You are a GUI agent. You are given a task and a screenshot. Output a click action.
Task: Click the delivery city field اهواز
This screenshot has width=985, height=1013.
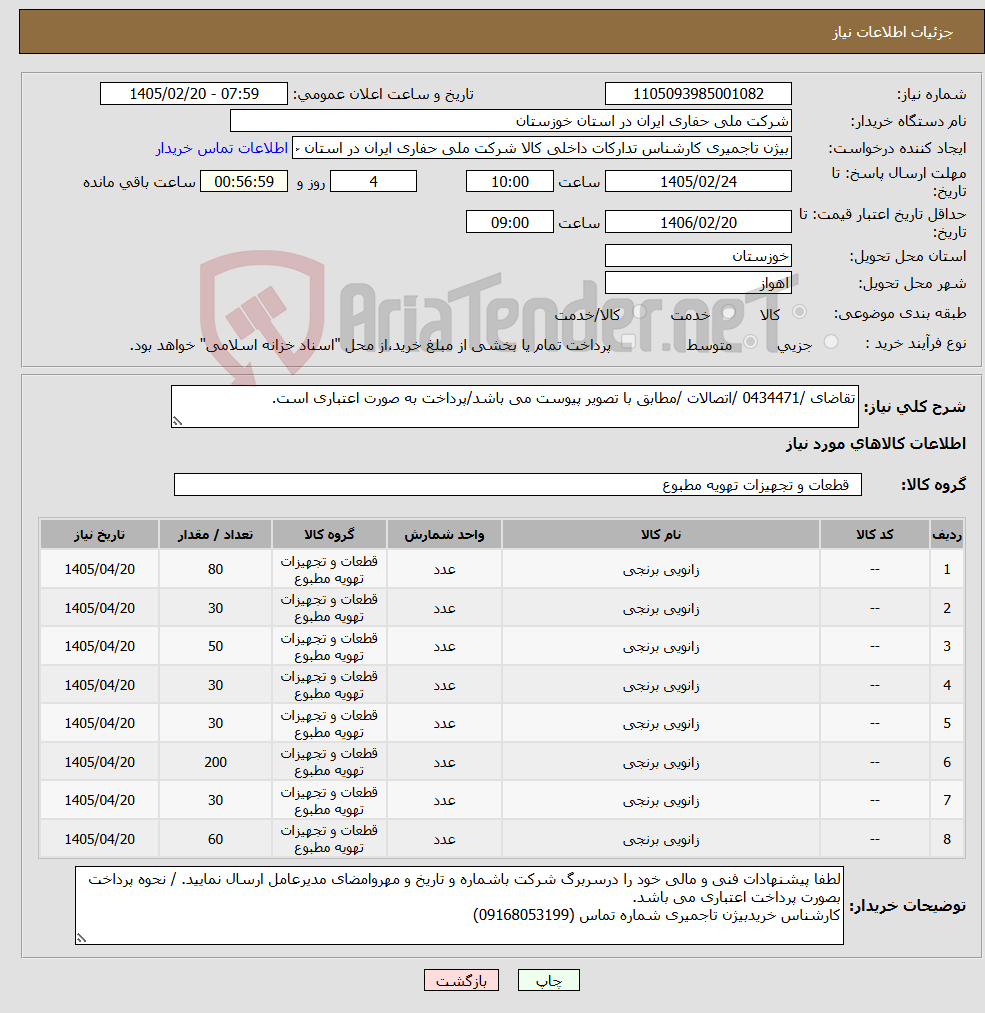(698, 283)
